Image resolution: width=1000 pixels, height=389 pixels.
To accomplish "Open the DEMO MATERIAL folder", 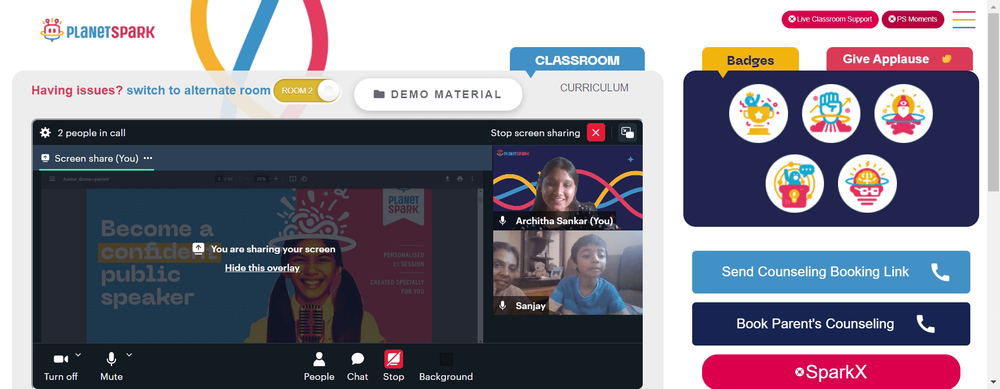I will pyautogui.click(x=438, y=94).
